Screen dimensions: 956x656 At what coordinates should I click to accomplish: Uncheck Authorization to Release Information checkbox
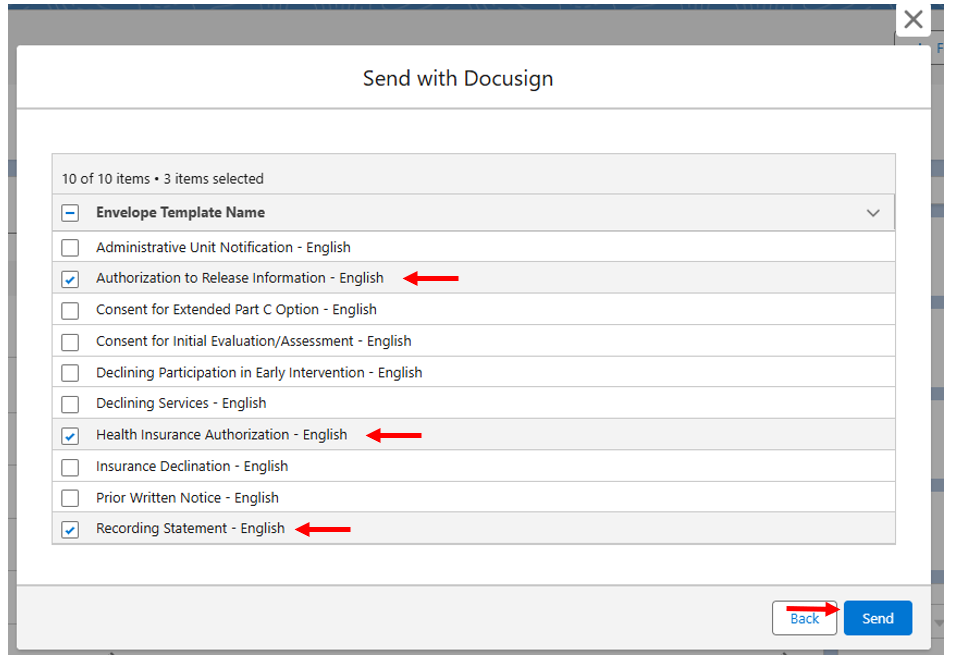pos(70,279)
